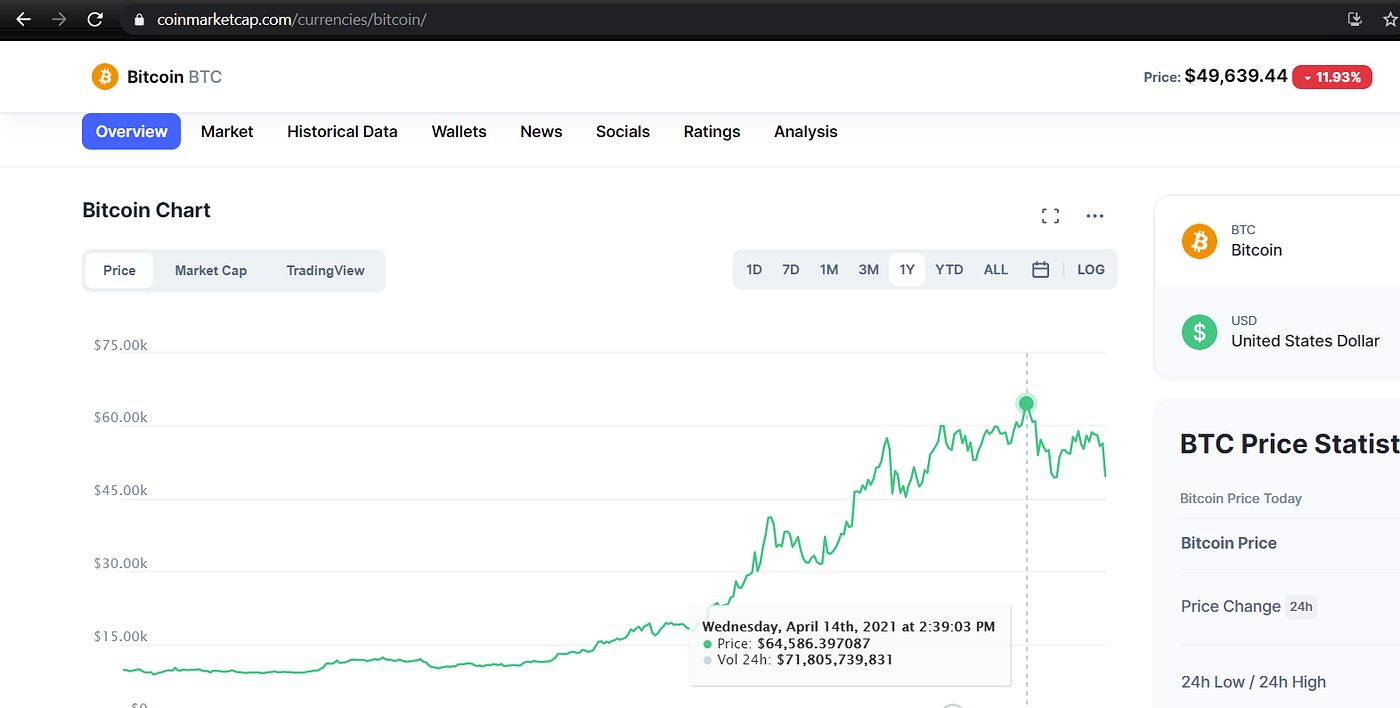The image size is (1400, 708).
Task: Open the calendar date range picker
Action: [1040, 269]
